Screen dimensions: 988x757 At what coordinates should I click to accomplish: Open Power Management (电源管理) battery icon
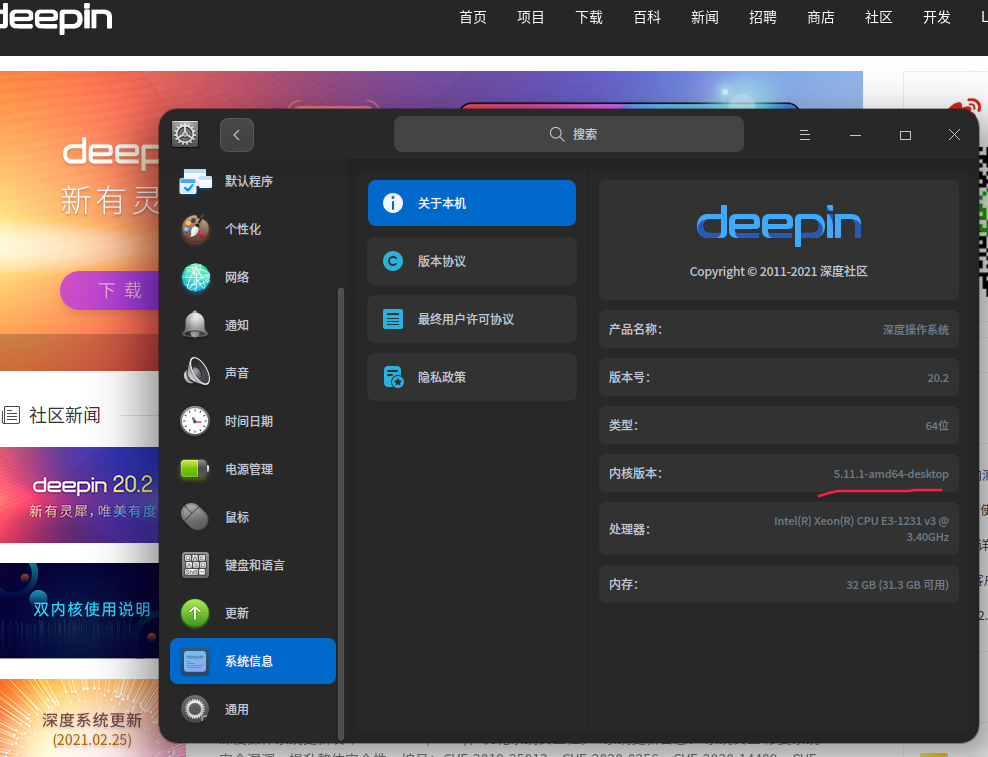coord(195,469)
